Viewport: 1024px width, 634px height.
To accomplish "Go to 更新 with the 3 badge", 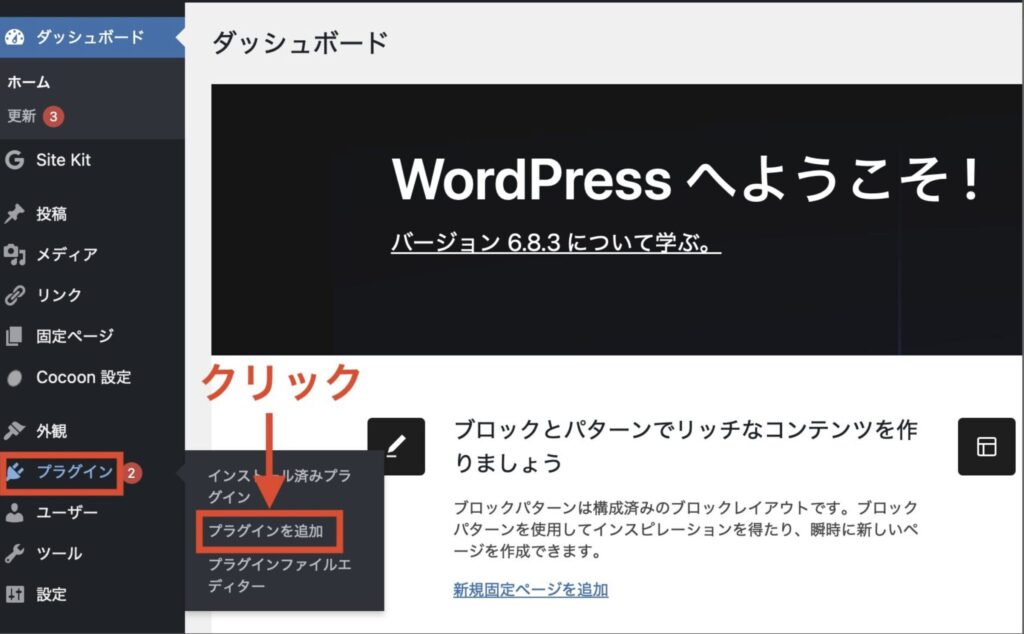I will (22, 116).
